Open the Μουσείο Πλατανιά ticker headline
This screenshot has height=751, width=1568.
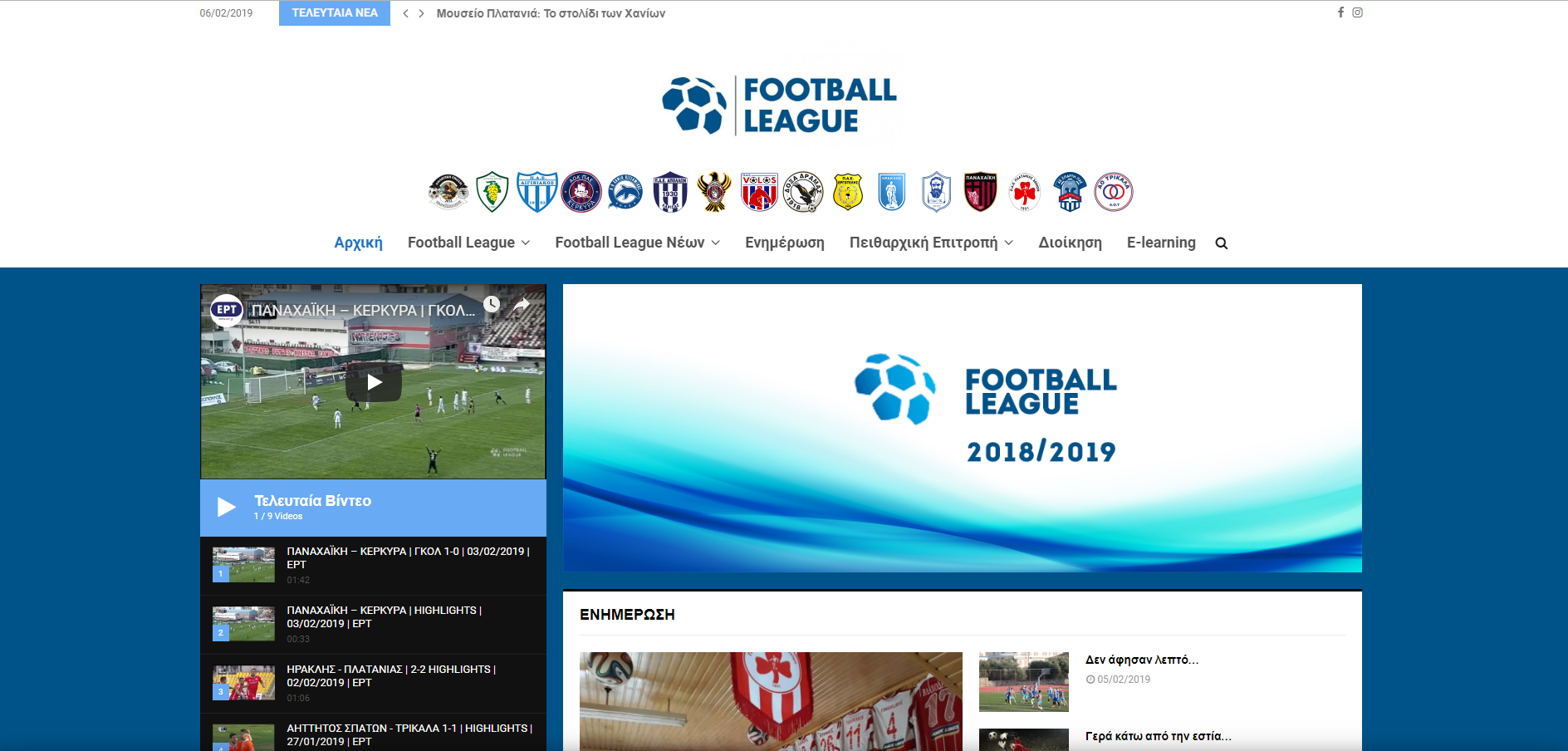click(x=551, y=13)
